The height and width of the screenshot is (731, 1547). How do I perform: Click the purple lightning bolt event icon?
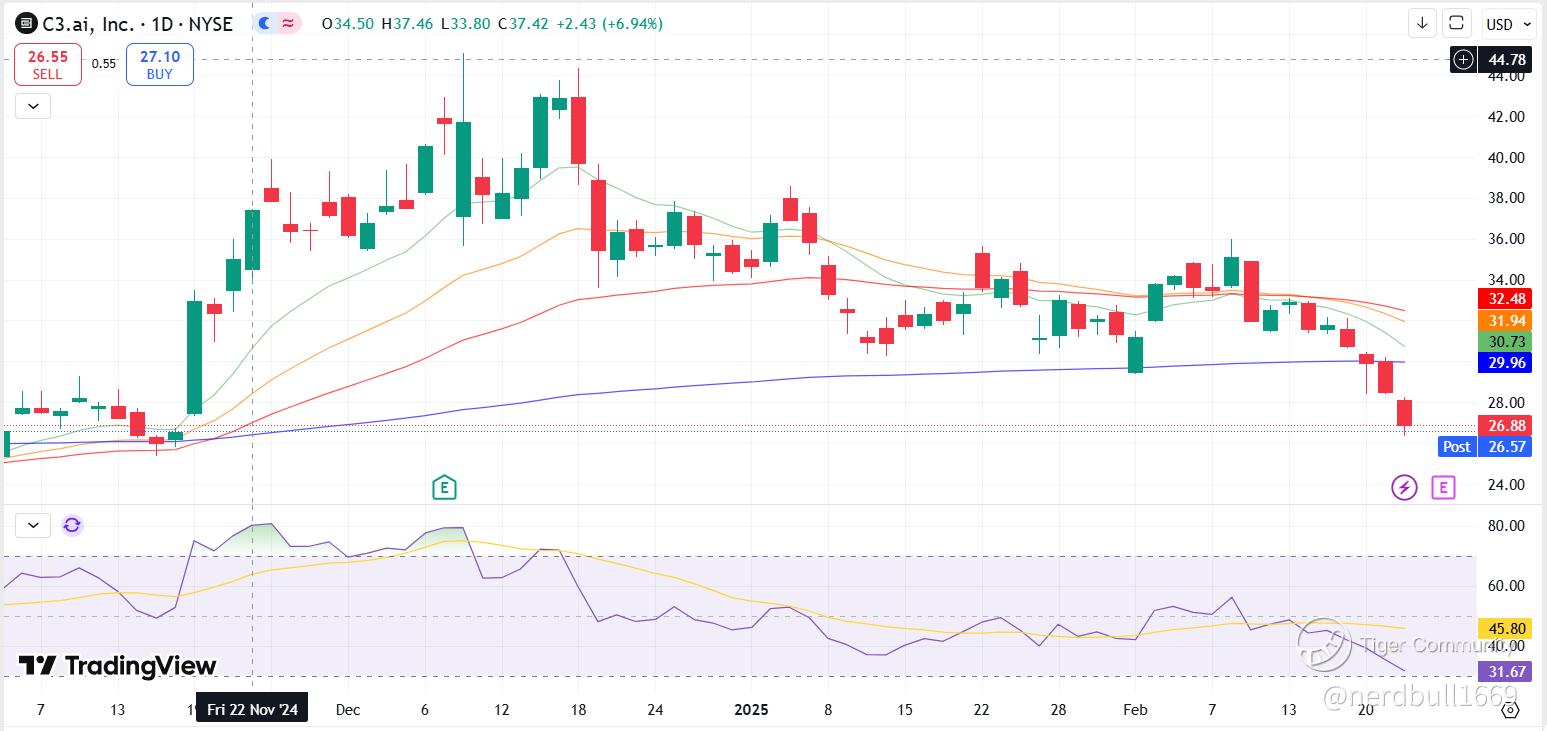pos(1405,488)
